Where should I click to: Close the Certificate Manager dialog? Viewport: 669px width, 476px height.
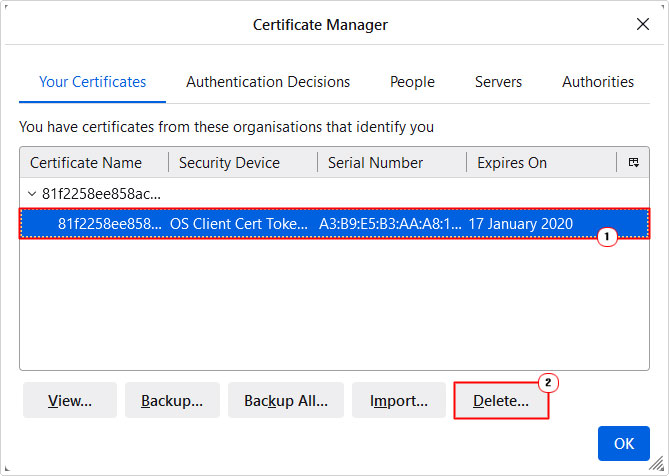click(643, 24)
